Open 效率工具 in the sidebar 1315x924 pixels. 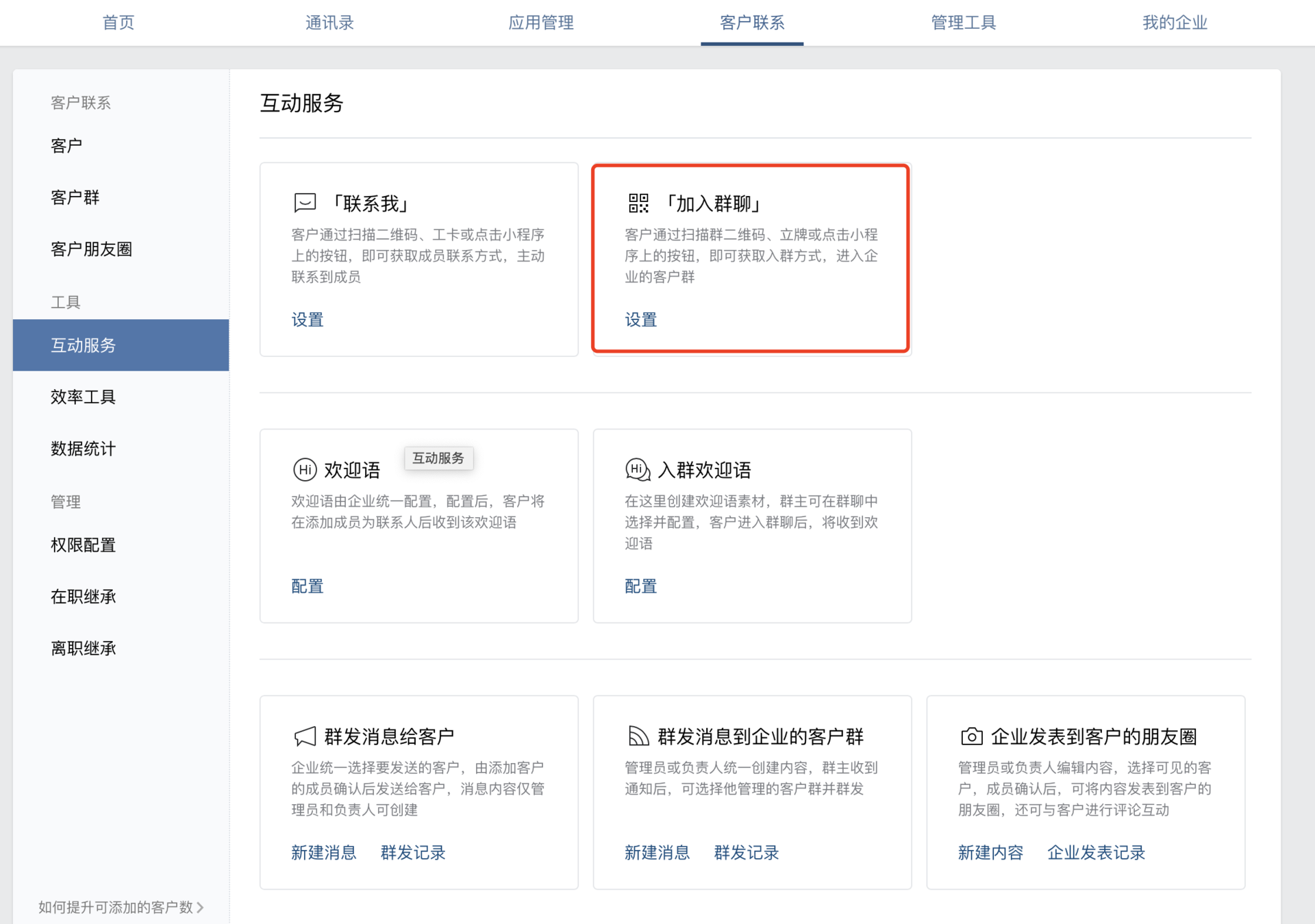[84, 397]
